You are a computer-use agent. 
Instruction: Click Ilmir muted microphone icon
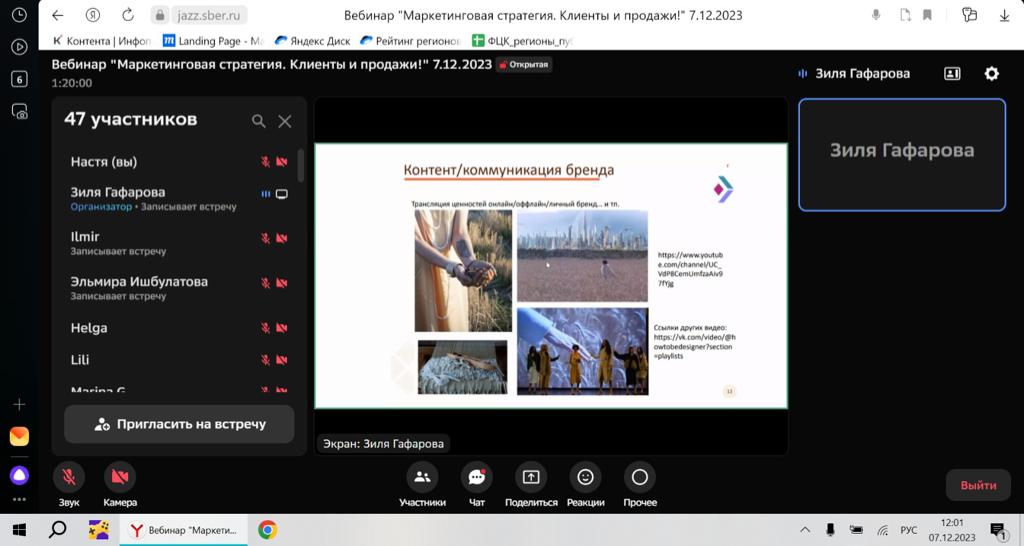[266, 238]
